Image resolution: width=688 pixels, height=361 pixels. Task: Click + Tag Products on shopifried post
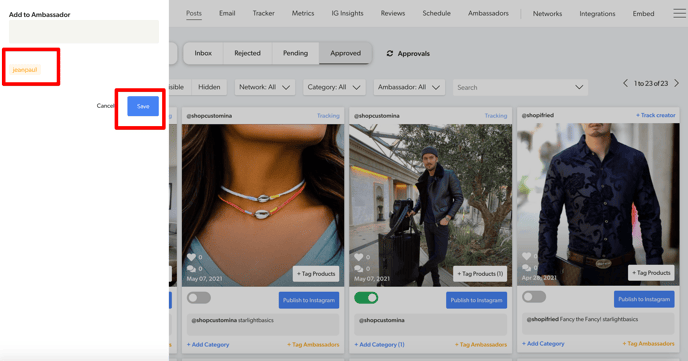pyautogui.click(x=651, y=273)
